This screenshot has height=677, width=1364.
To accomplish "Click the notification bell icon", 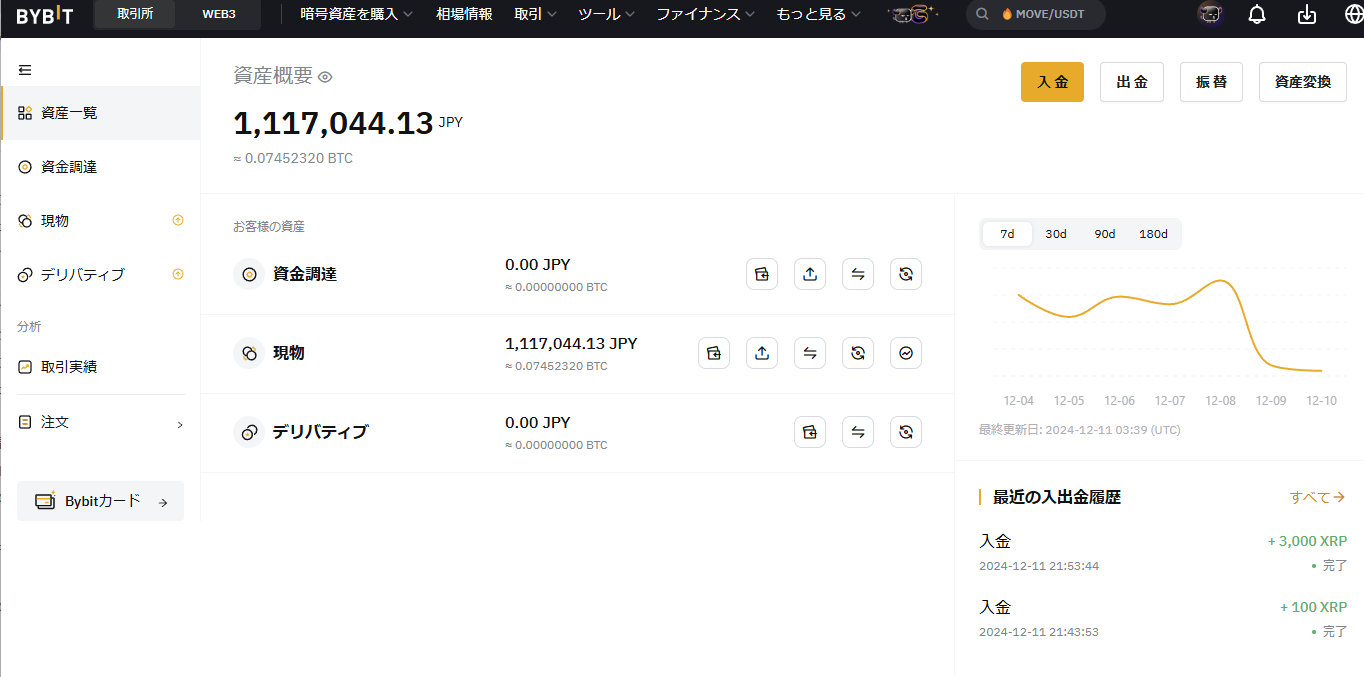I will coord(1257,14).
